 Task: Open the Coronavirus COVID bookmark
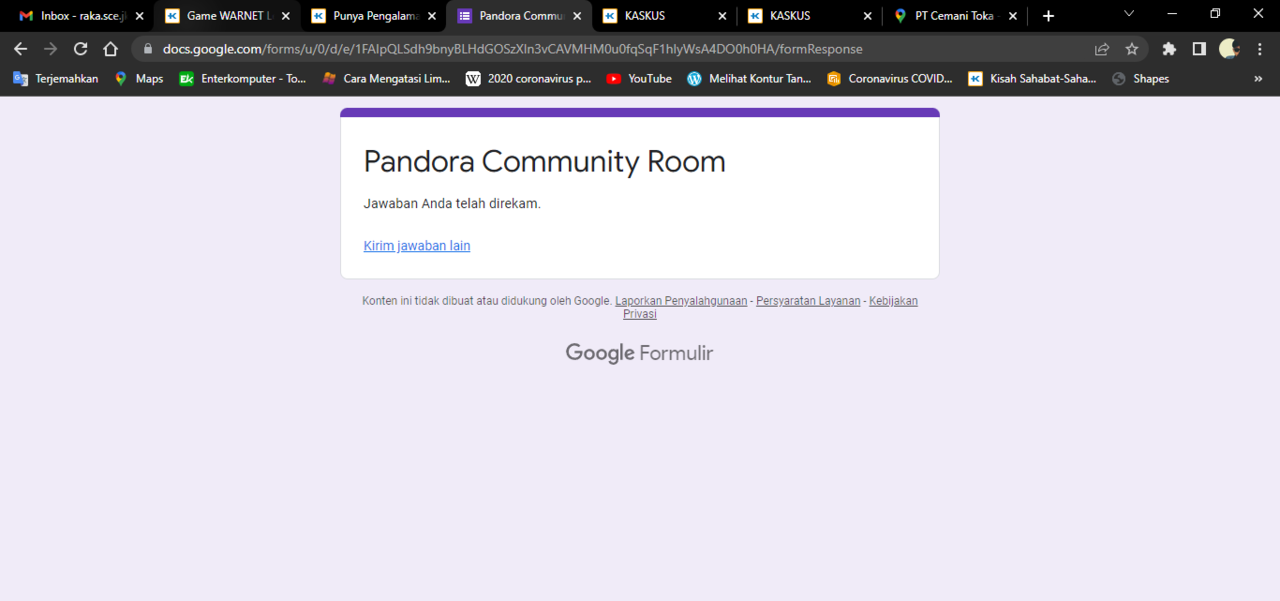click(x=890, y=79)
